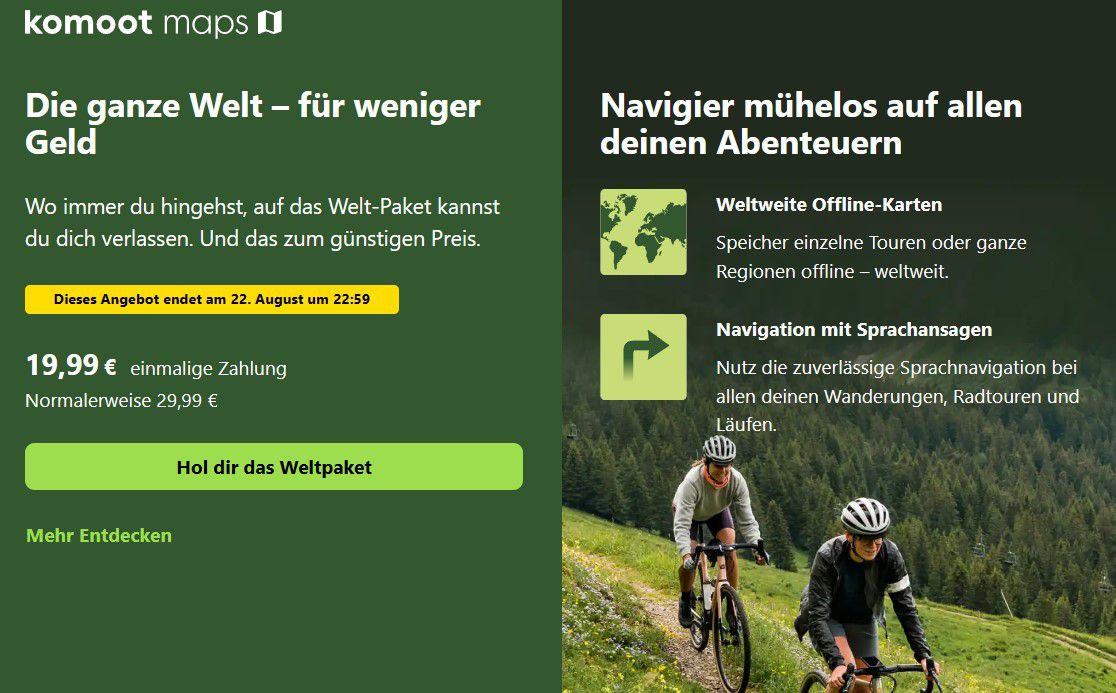
Task: Click the Welt-Paket intro paragraph
Action: (263, 222)
